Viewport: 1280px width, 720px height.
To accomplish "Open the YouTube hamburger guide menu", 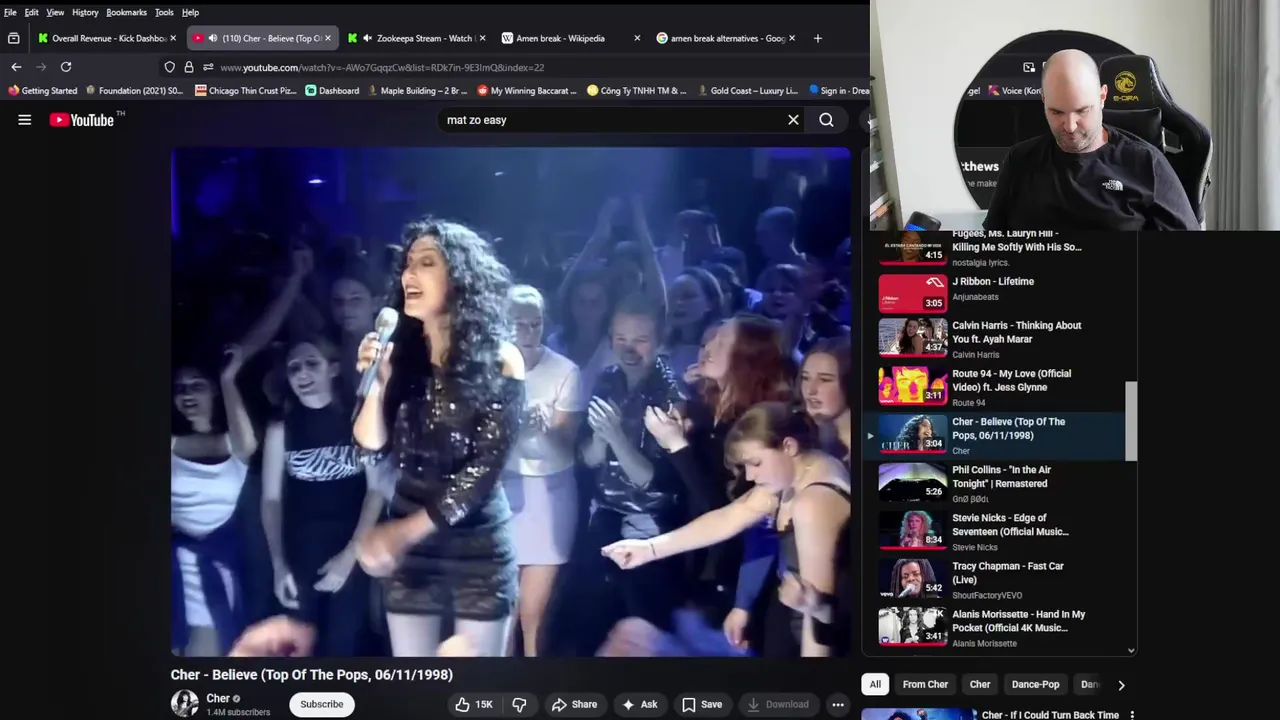I will tap(24, 120).
